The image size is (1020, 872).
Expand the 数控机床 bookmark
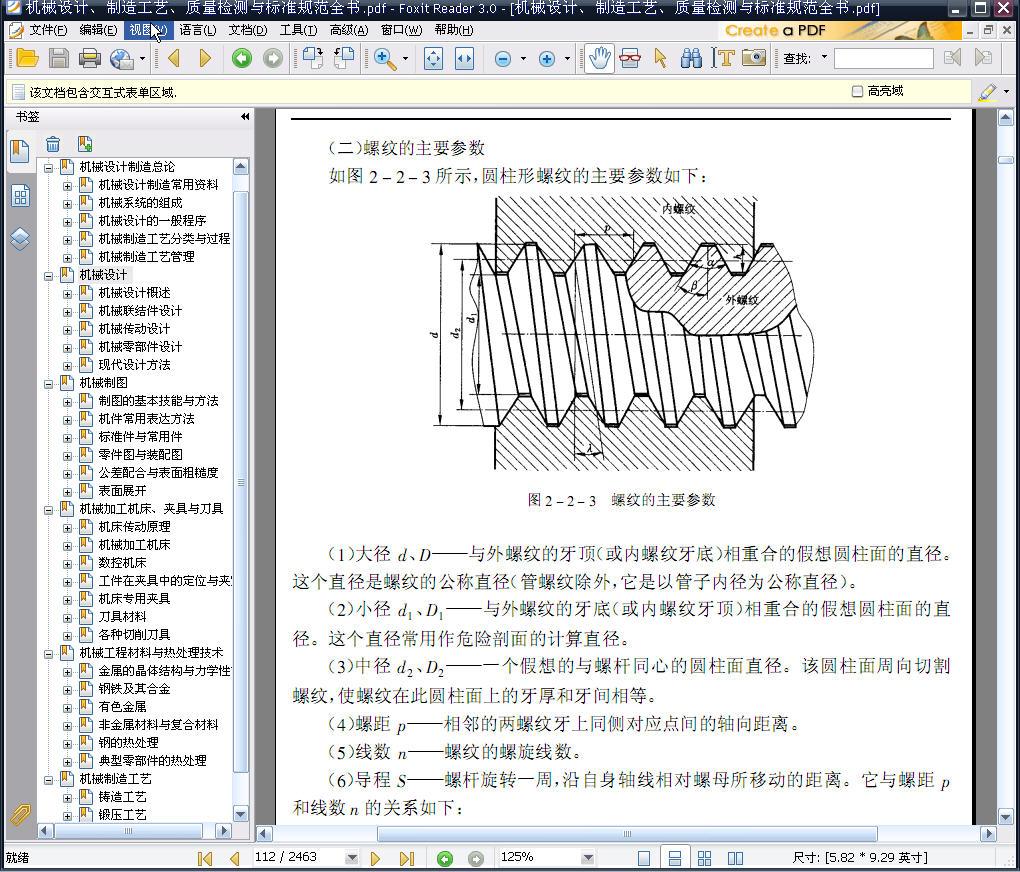coord(67,564)
